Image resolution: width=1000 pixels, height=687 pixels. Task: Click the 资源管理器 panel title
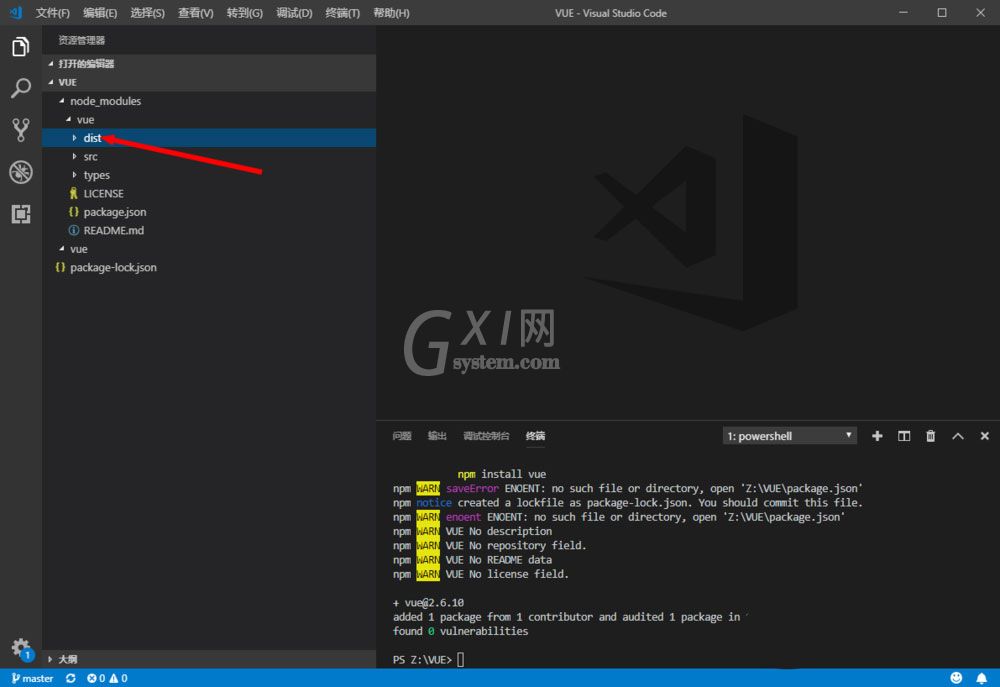point(82,40)
